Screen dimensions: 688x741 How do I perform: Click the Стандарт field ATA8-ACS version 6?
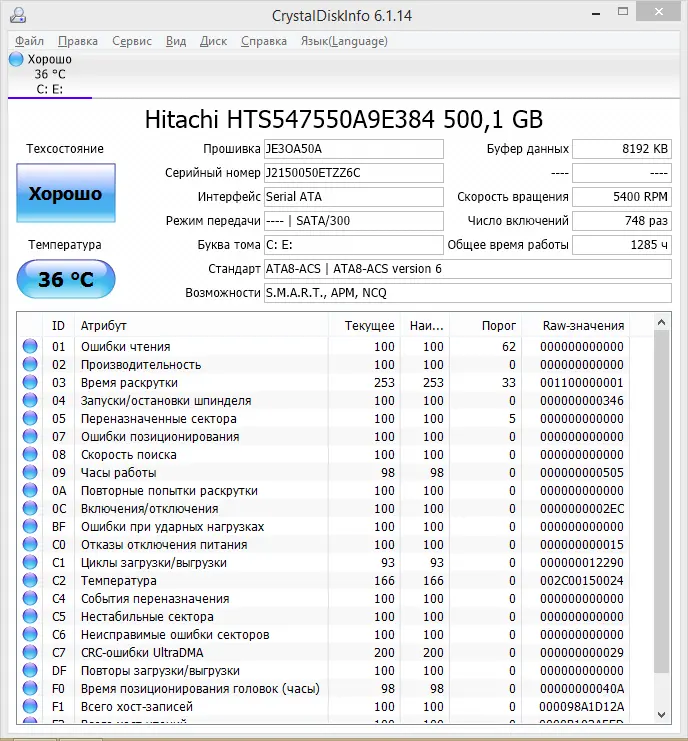(x=467, y=269)
